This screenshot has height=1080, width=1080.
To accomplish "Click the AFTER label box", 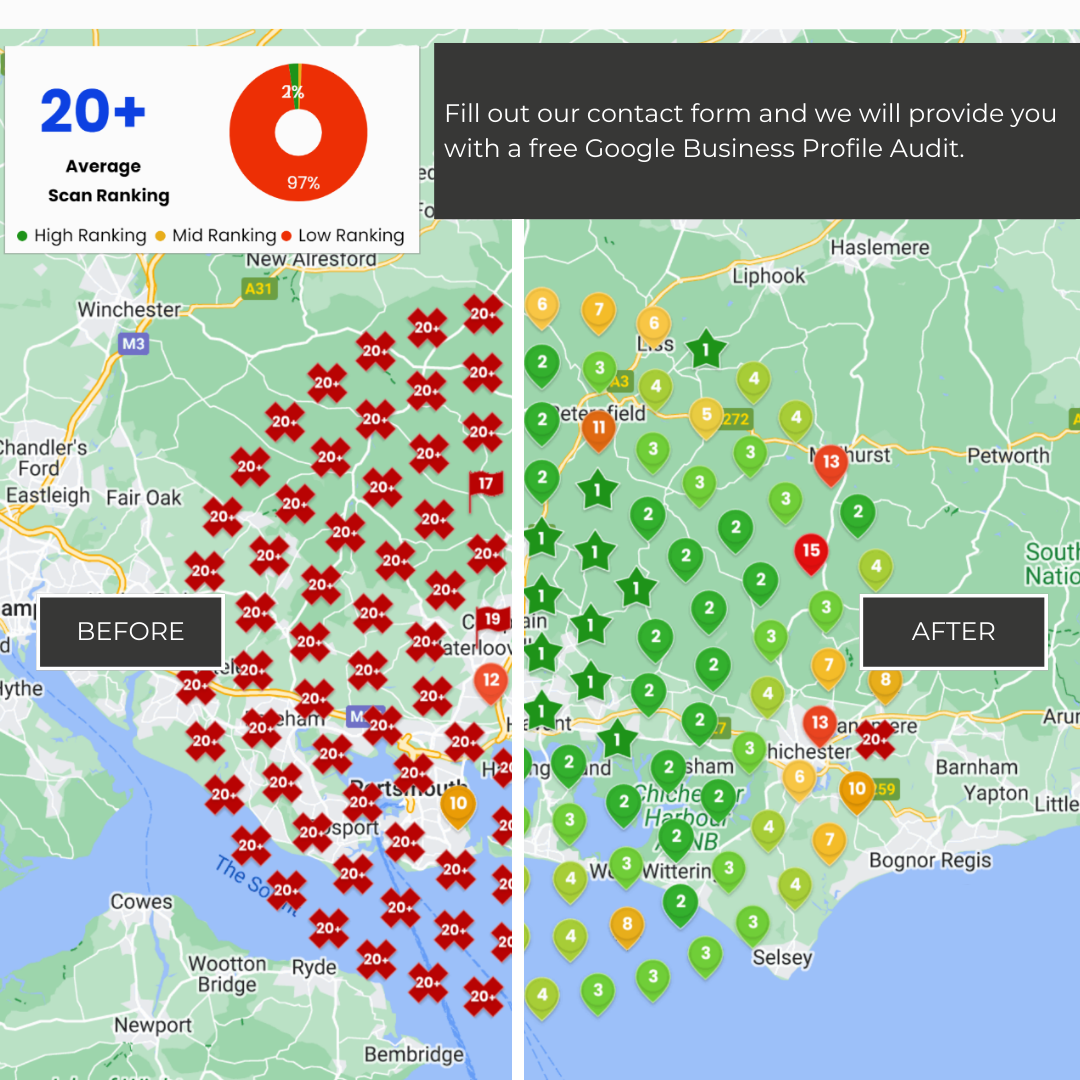I will (x=953, y=632).
